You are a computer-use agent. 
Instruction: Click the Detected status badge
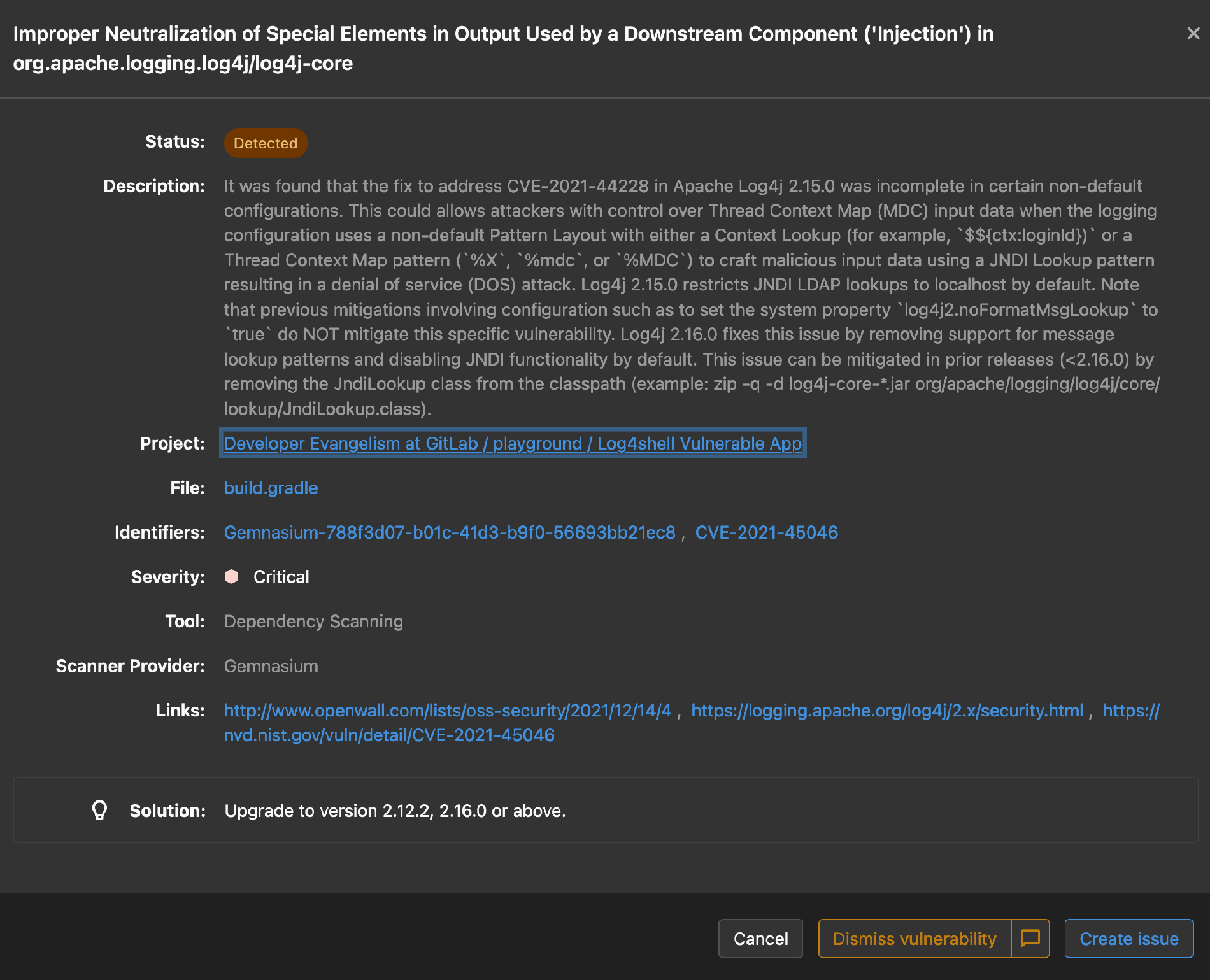coord(266,143)
